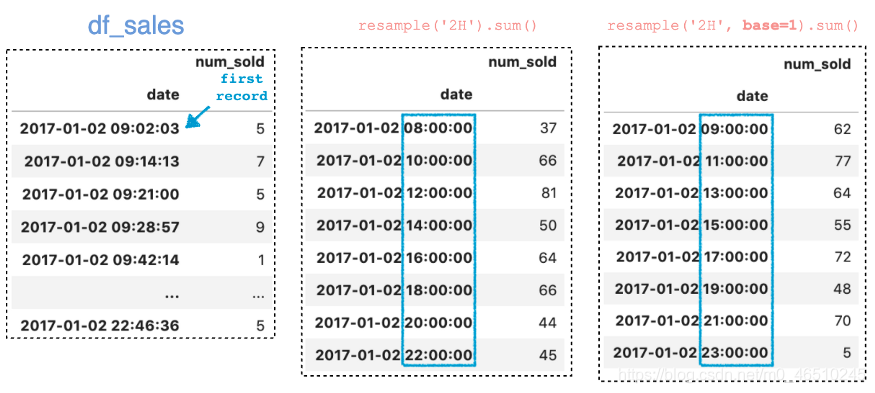Select date cell 2017-01-02 18:00:00
The height and width of the screenshot is (393, 875).
(x=395, y=290)
